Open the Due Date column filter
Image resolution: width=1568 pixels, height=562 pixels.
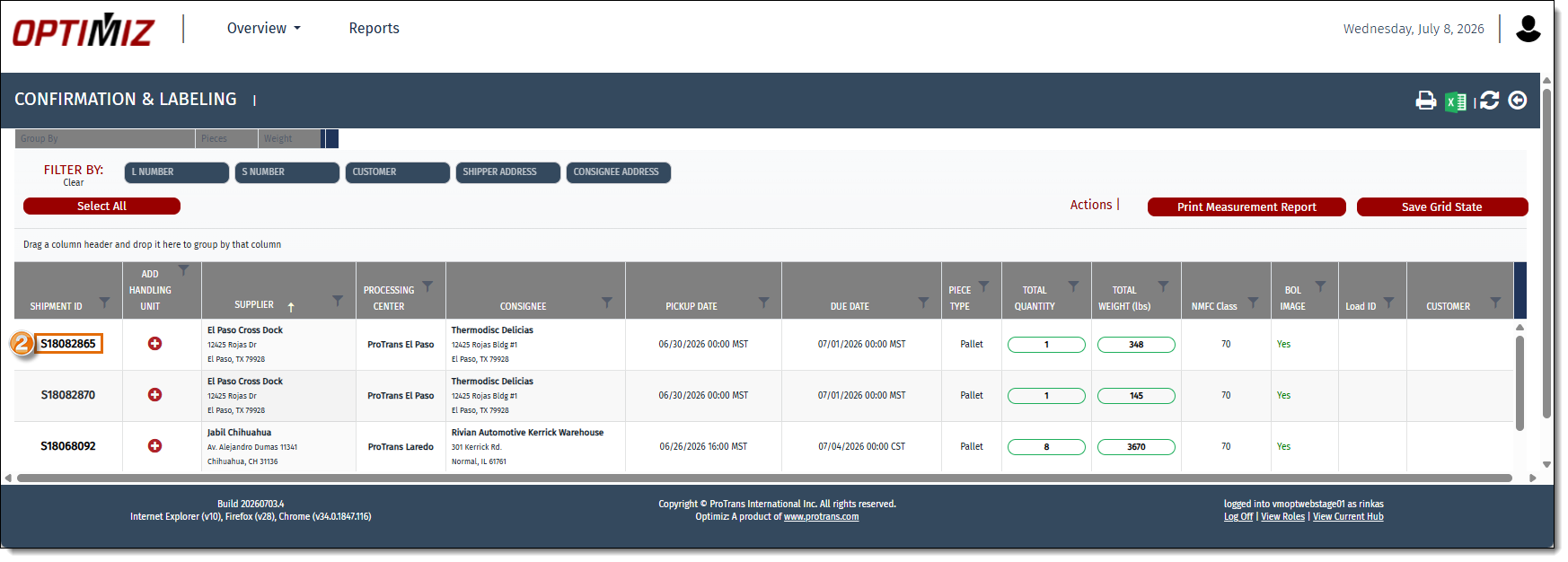923,303
